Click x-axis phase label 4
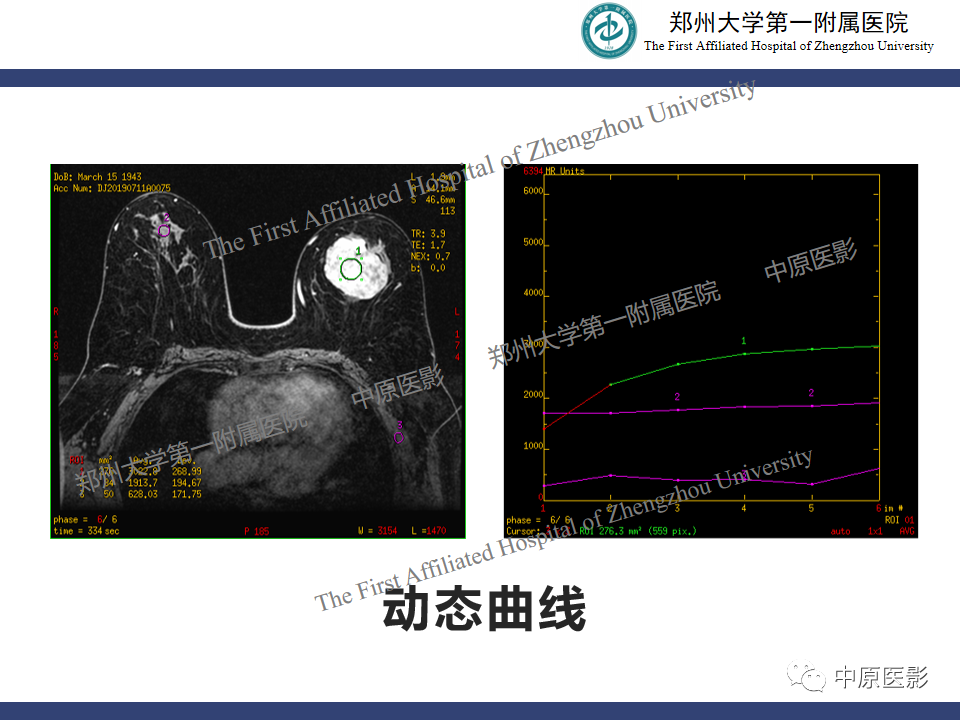 tap(744, 508)
